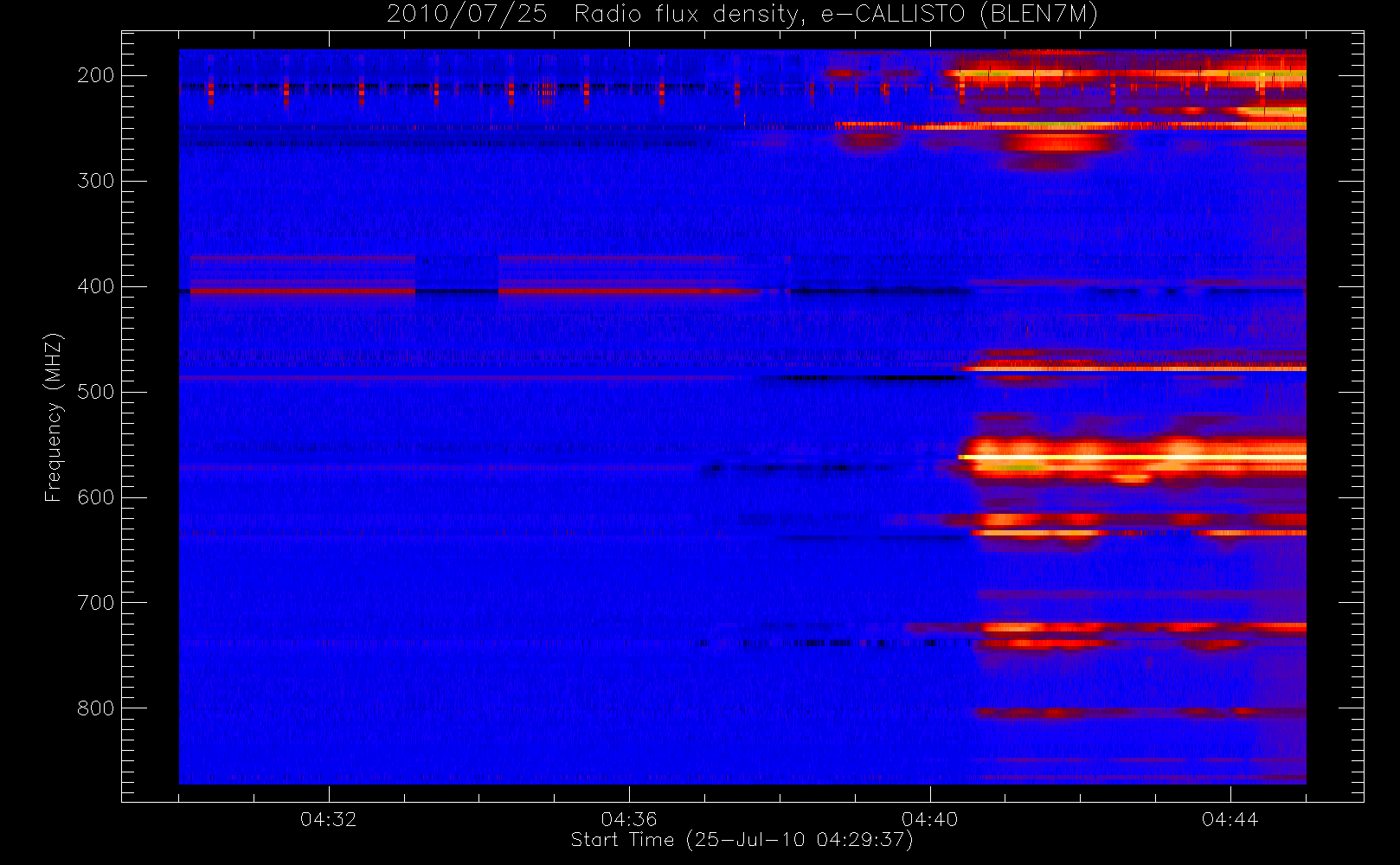The height and width of the screenshot is (865, 1400).
Task: Click the 'Start Time (25-Jul-10 04:29:37)' label
Action: pos(742,840)
